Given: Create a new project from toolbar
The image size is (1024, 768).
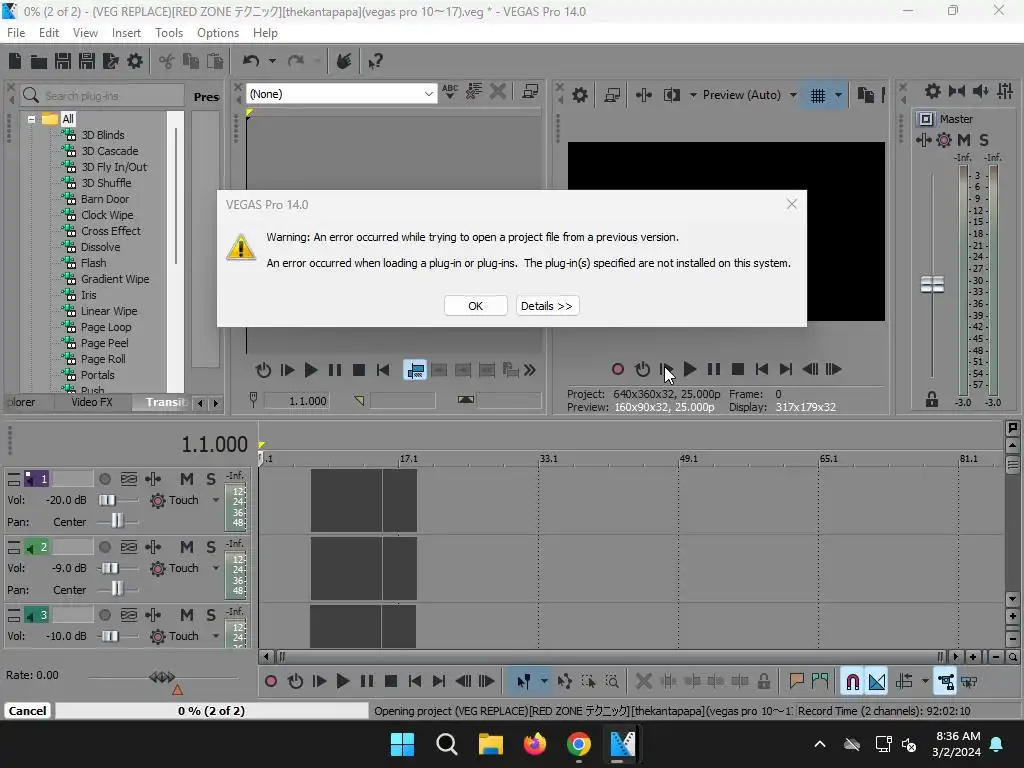Looking at the screenshot, I should tap(15, 61).
